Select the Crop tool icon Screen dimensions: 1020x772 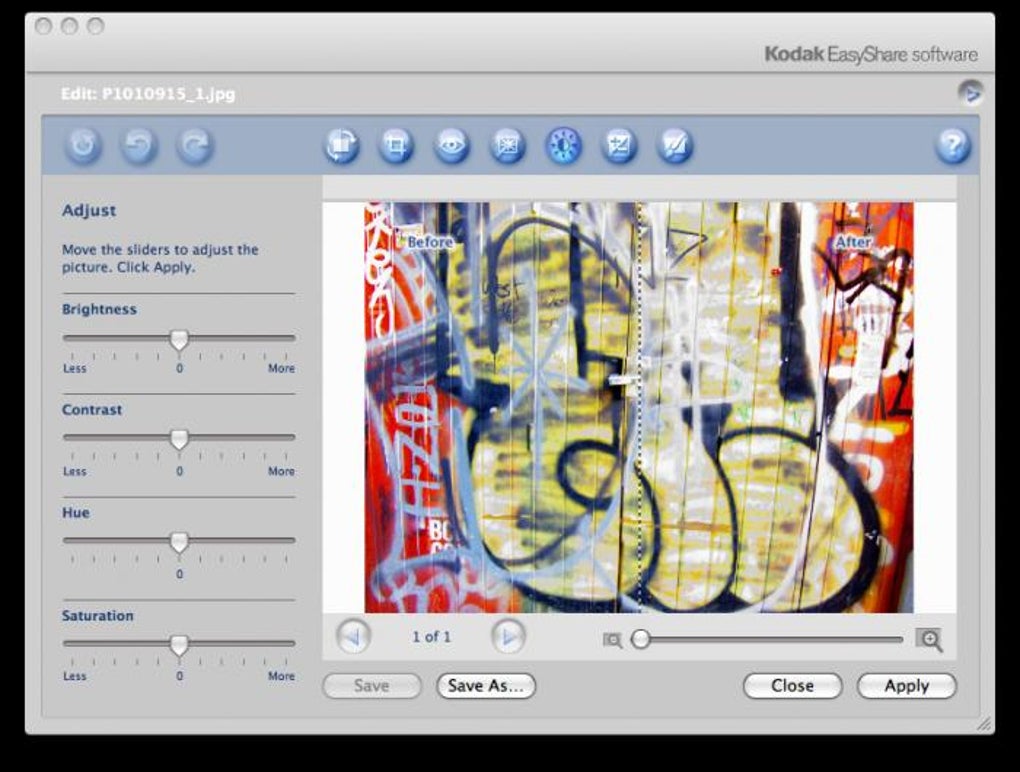[x=396, y=144]
